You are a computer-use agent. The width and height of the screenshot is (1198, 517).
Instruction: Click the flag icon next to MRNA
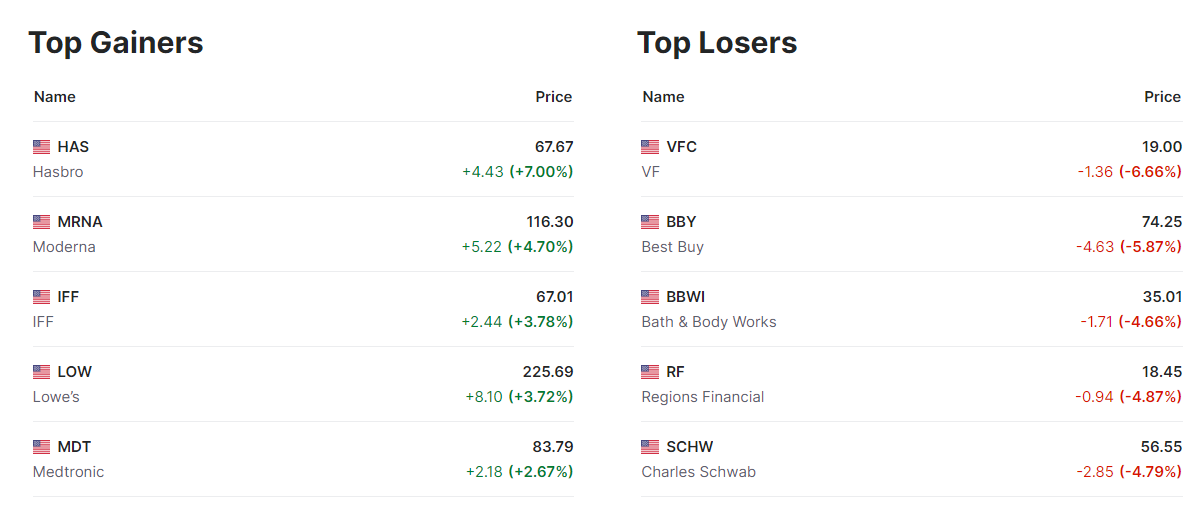pyautogui.click(x=41, y=222)
